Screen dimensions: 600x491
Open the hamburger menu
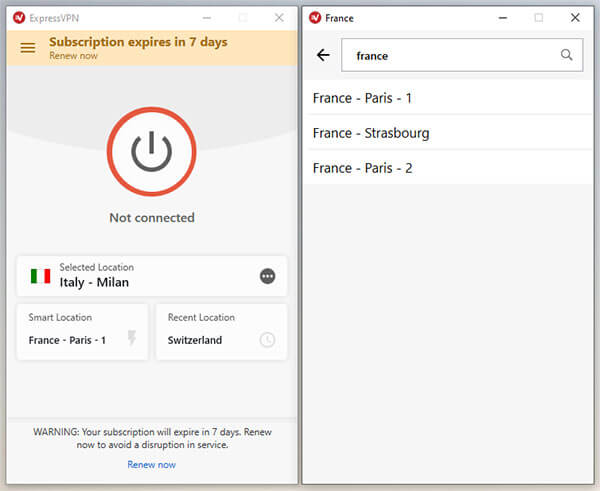pyautogui.click(x=28, y=48)
